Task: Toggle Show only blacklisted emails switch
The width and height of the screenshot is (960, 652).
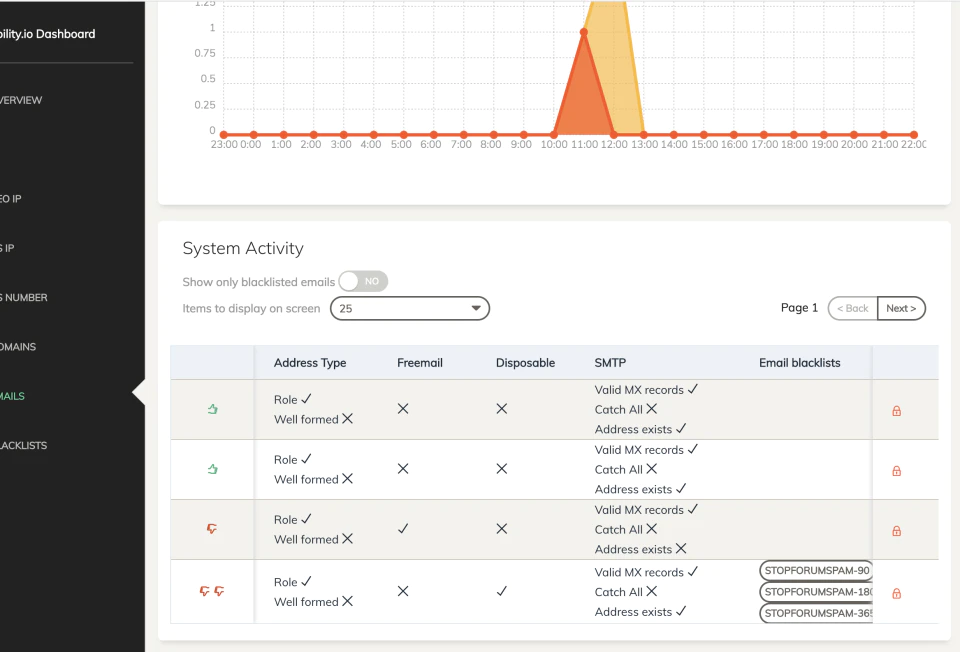Action: pyautogui.click(x=363, y=281)
